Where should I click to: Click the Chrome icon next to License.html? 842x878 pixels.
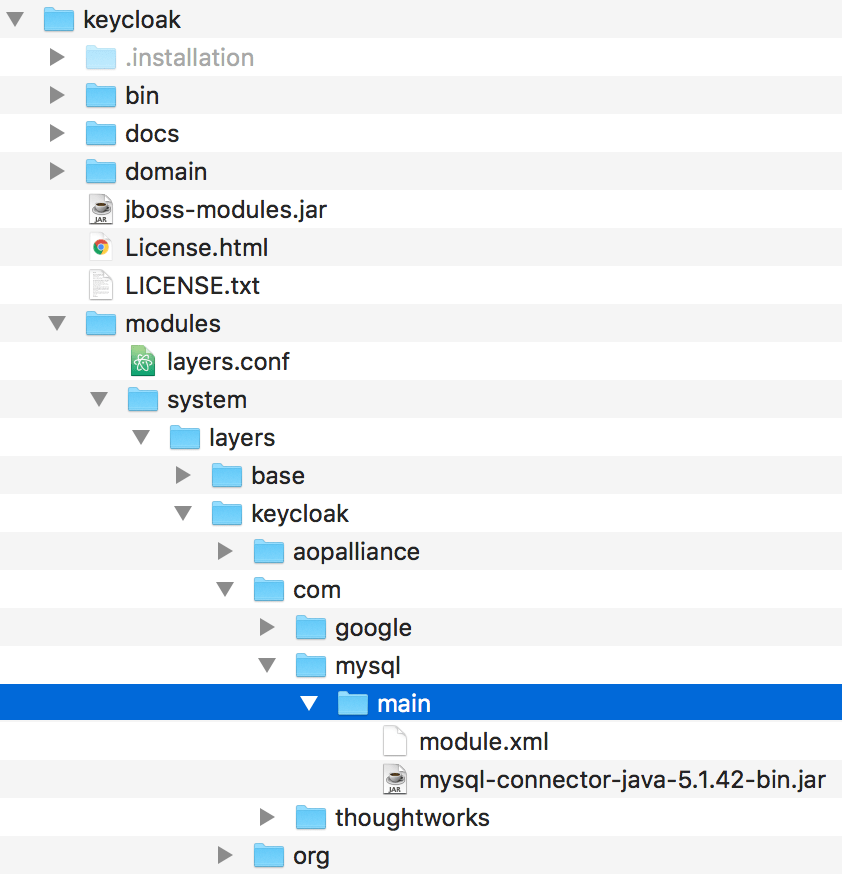(101, 247)
